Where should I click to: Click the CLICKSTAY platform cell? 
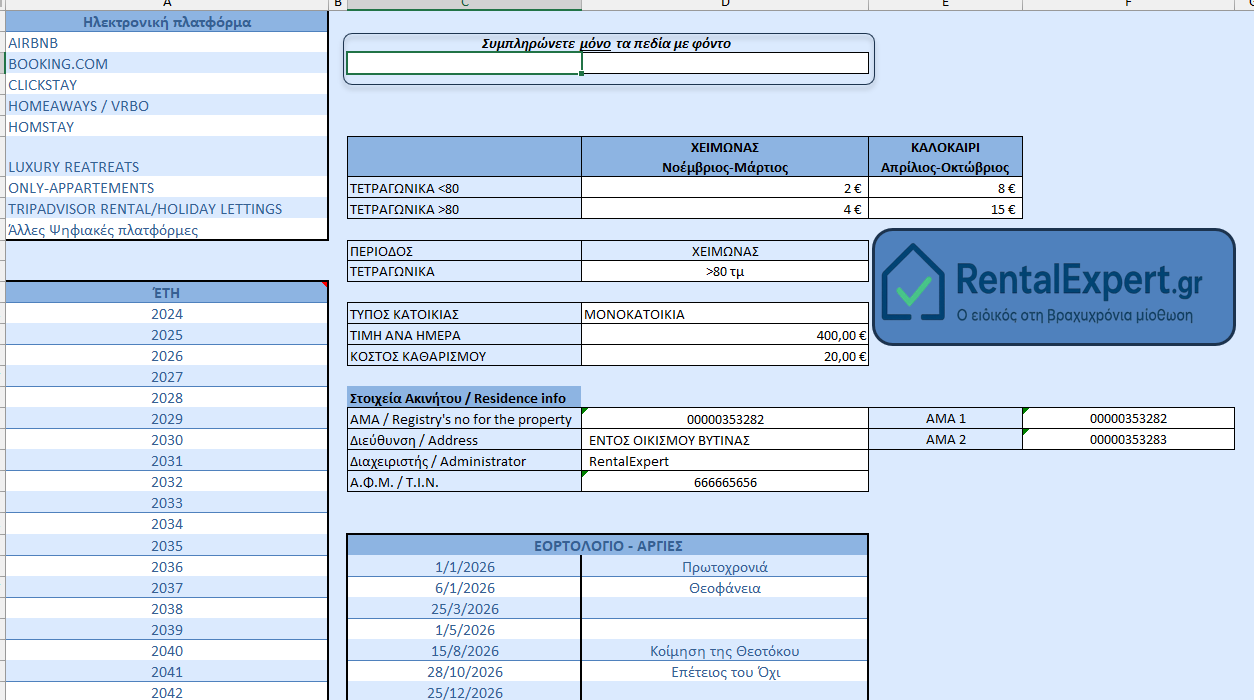[x=166, y=85]
